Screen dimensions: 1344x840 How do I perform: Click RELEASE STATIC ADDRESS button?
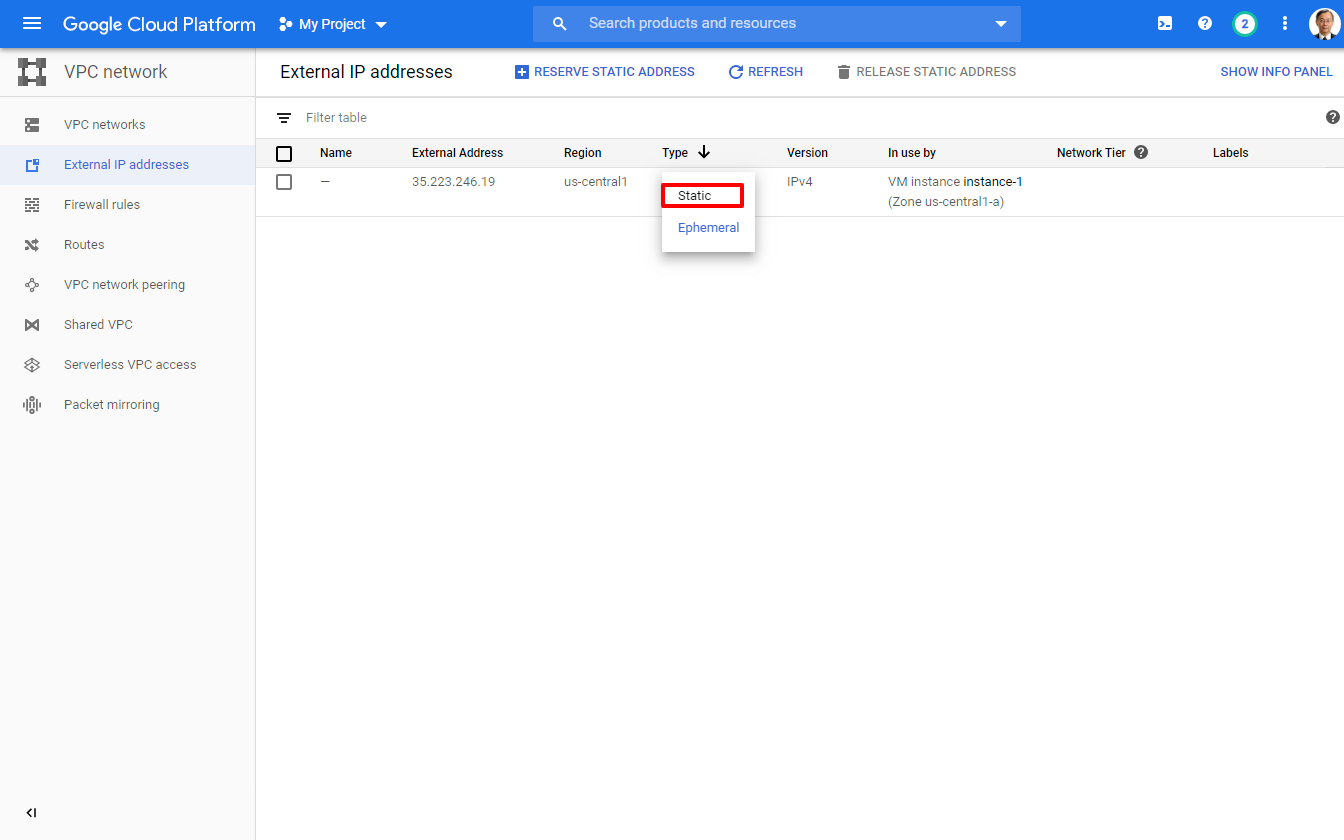coord(926,72)
